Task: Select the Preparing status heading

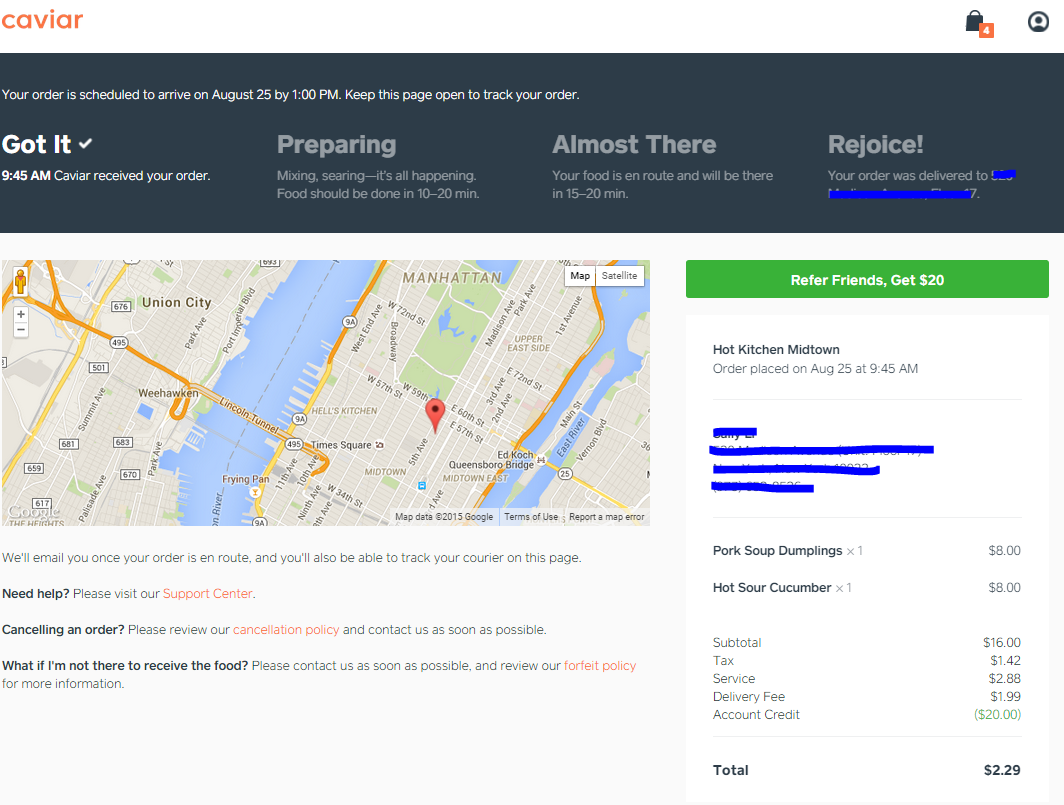Action: coord(337,145)
